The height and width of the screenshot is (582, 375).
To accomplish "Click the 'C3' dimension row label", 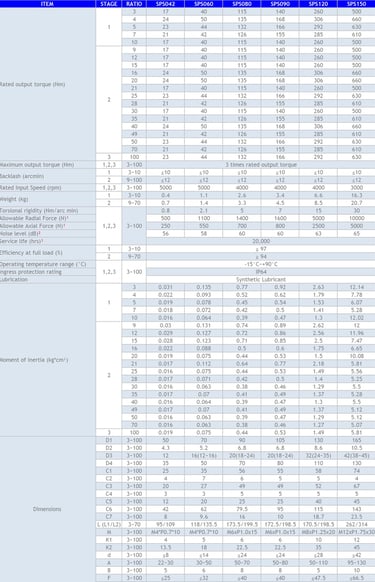I will tap(109, 486).
